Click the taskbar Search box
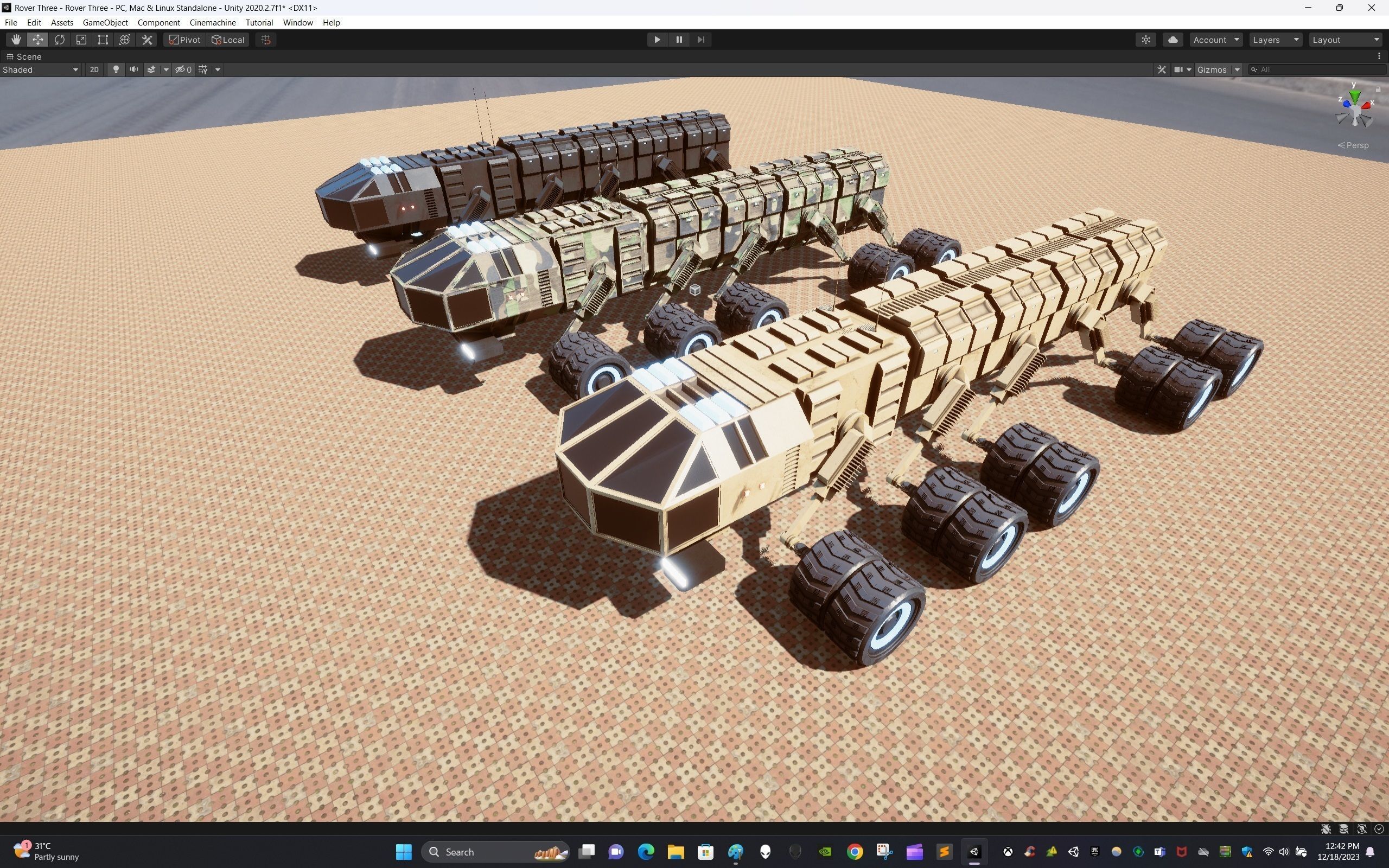This screenshot has height=868, width=1389. point(495,851)
